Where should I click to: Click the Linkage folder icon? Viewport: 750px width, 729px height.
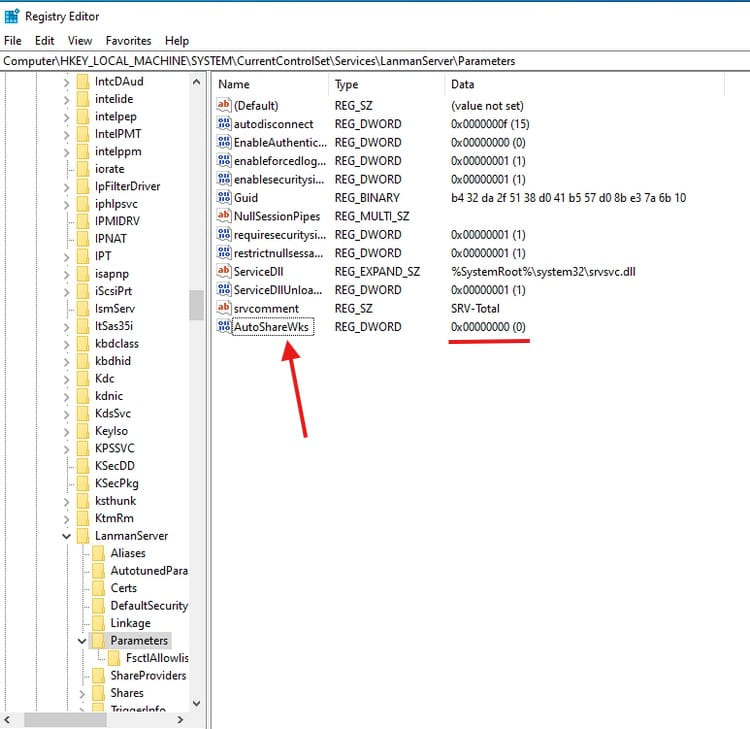pyautogui.click(x=99, y=623)
